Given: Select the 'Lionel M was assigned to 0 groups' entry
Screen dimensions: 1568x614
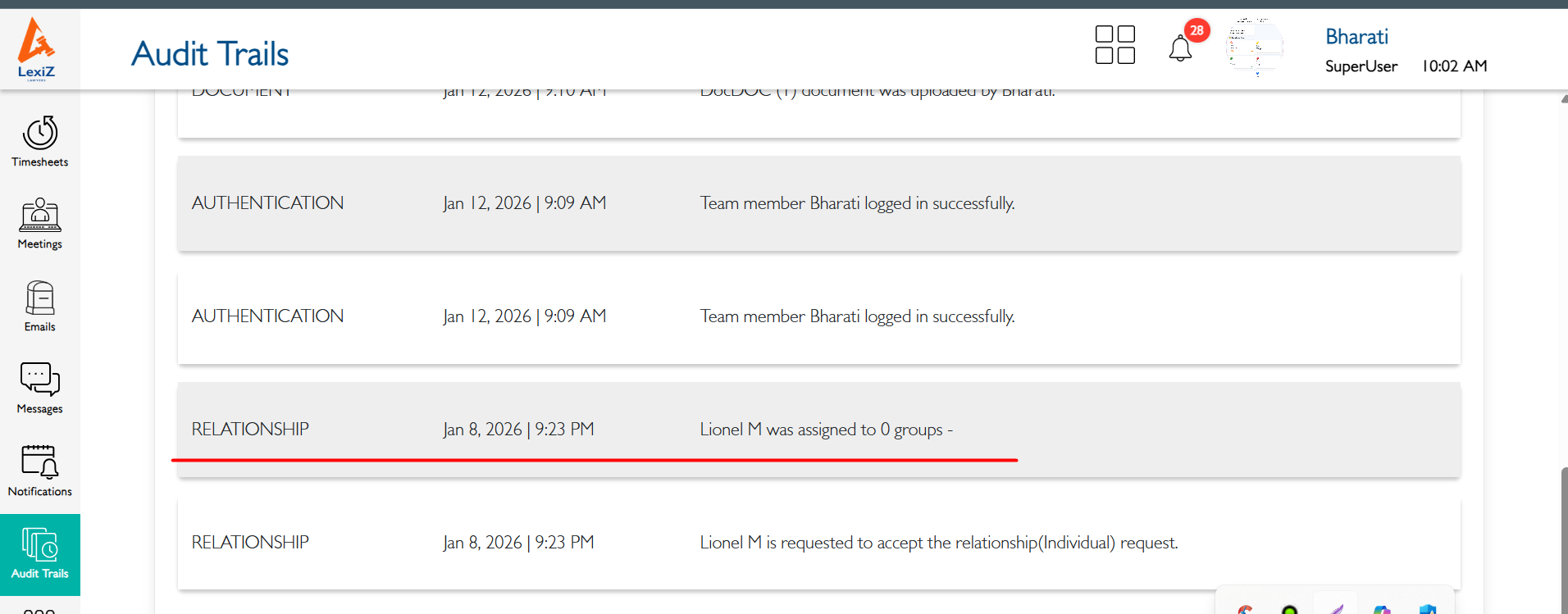Looking at the screenshot, I should (825, 430).
